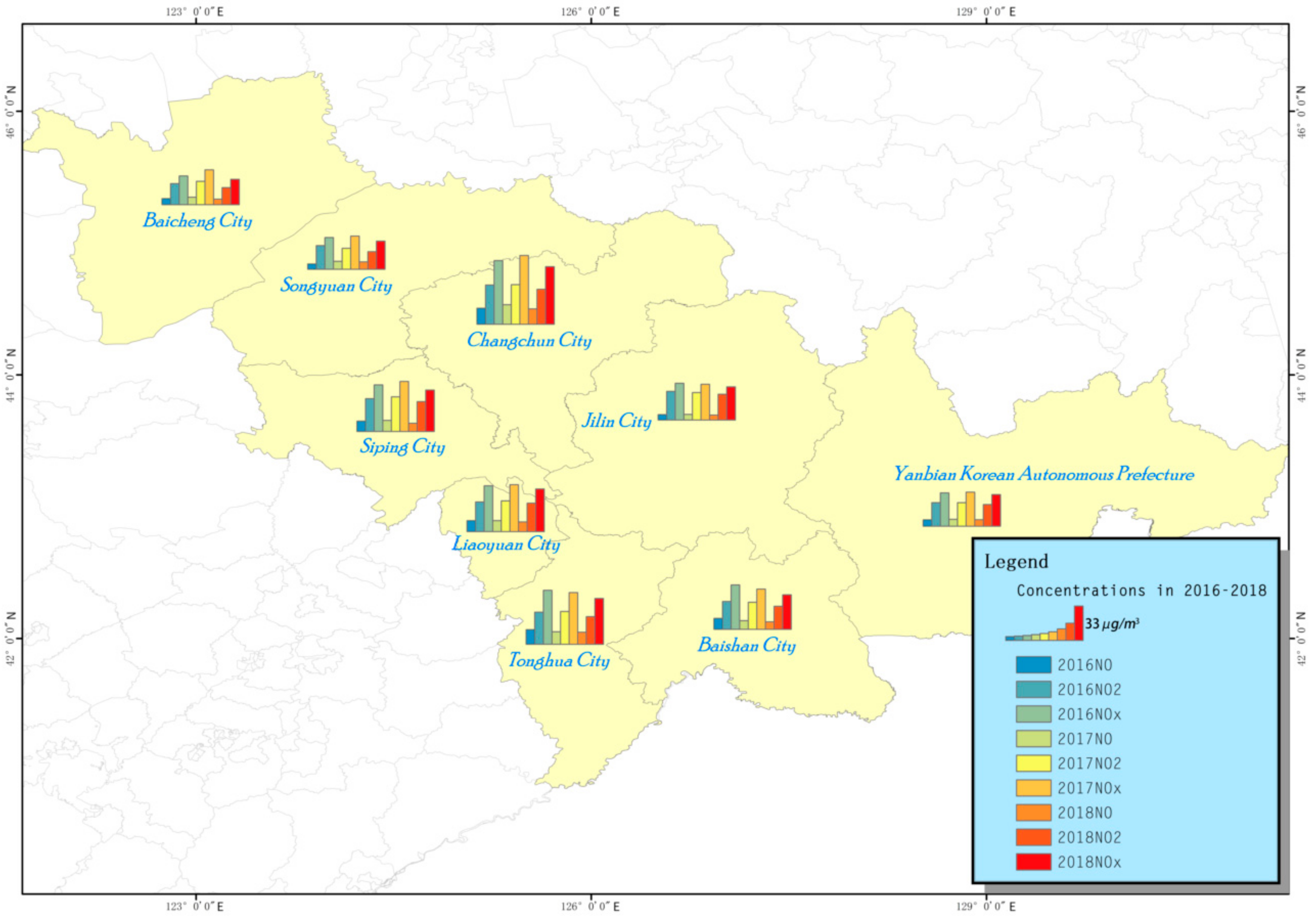
Task: Click the 2017NO2 yellow legend swatch
Action: pyautogui.click(x=1033, y=763)
